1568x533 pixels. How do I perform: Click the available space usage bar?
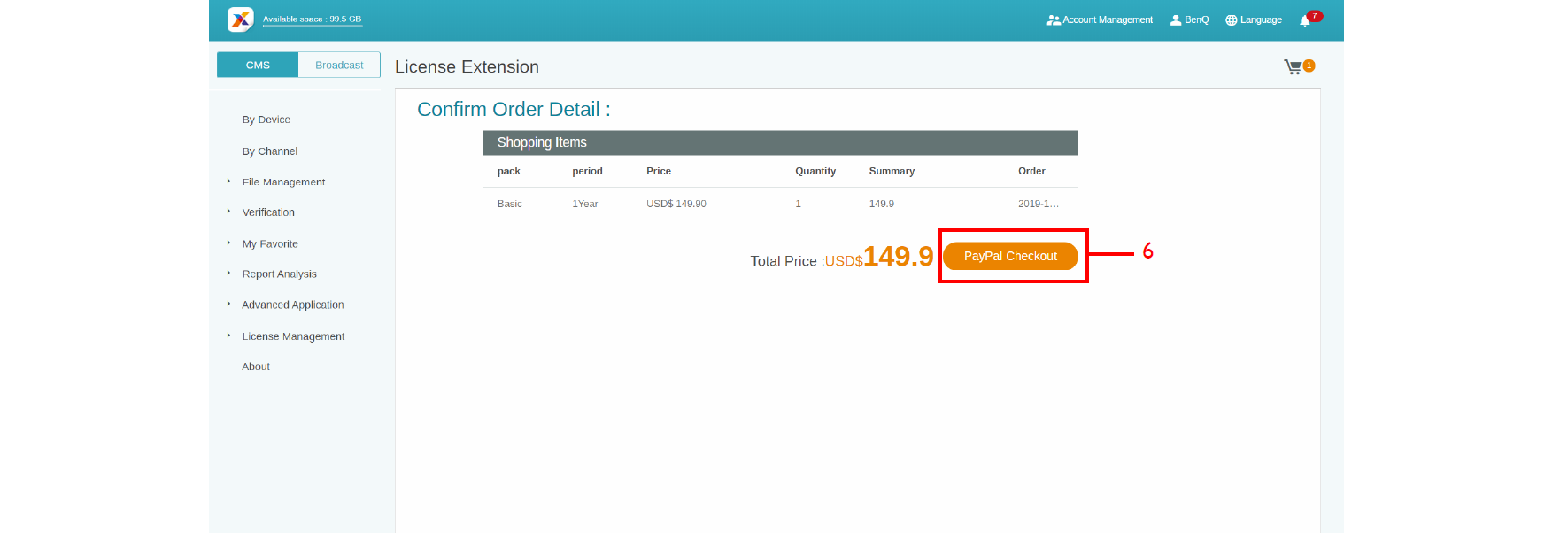pyautogui.click(x=313, y=26)
